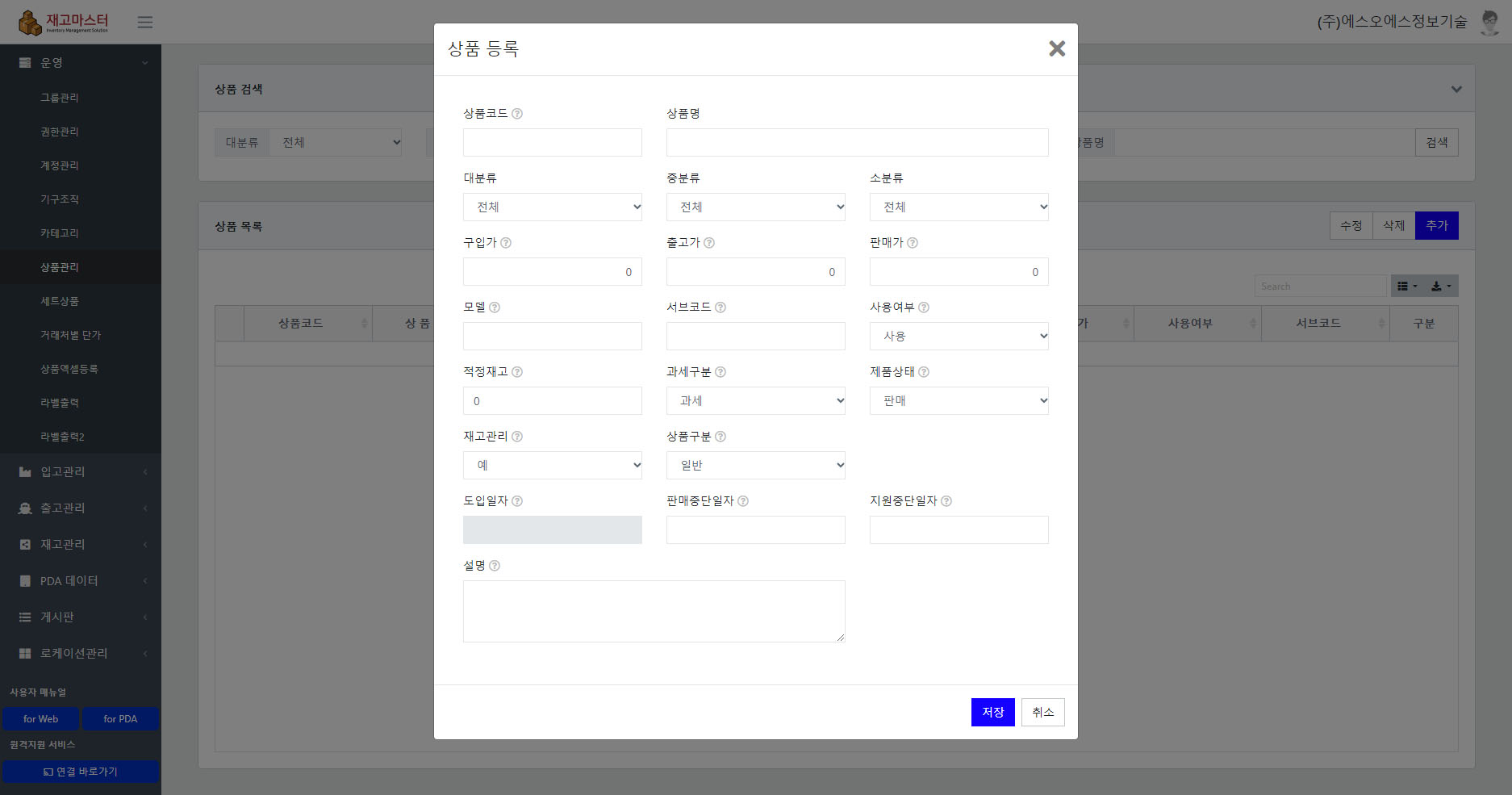Open 권한관리 in the sidebar
The image size is (1512, 795).
point(81,132)
